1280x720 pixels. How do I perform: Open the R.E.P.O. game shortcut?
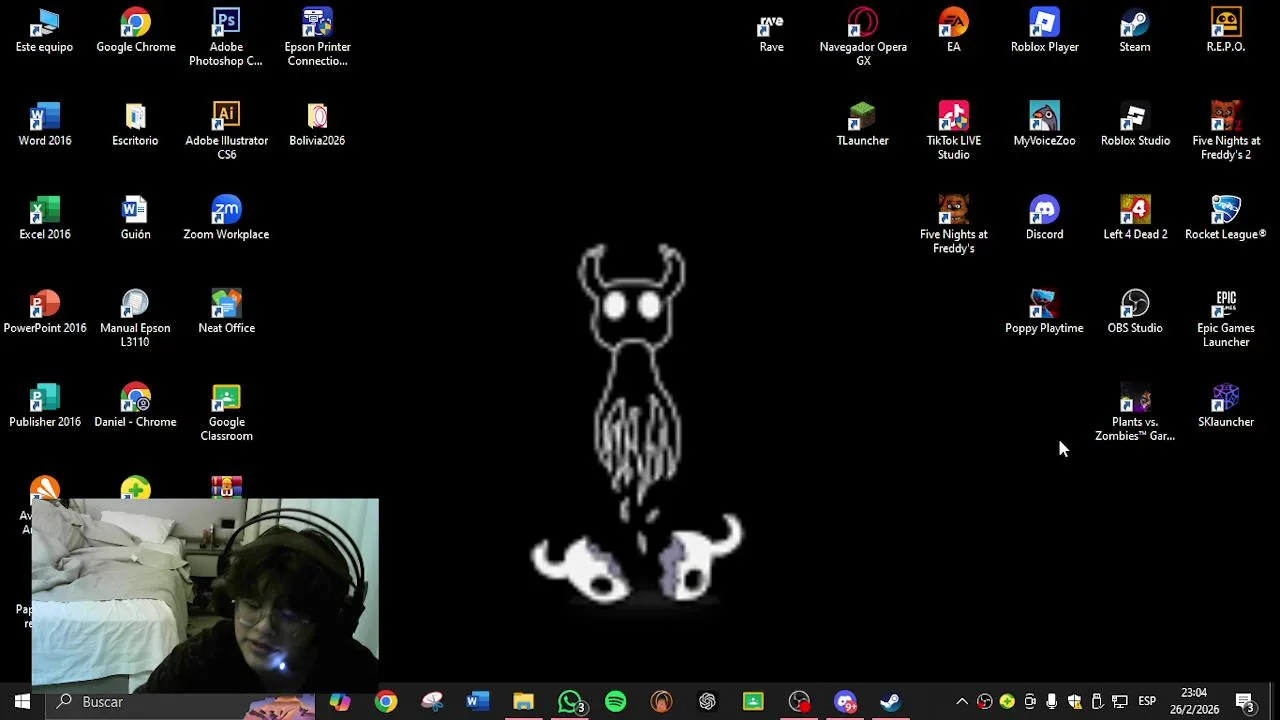[x=1226, y=31]
